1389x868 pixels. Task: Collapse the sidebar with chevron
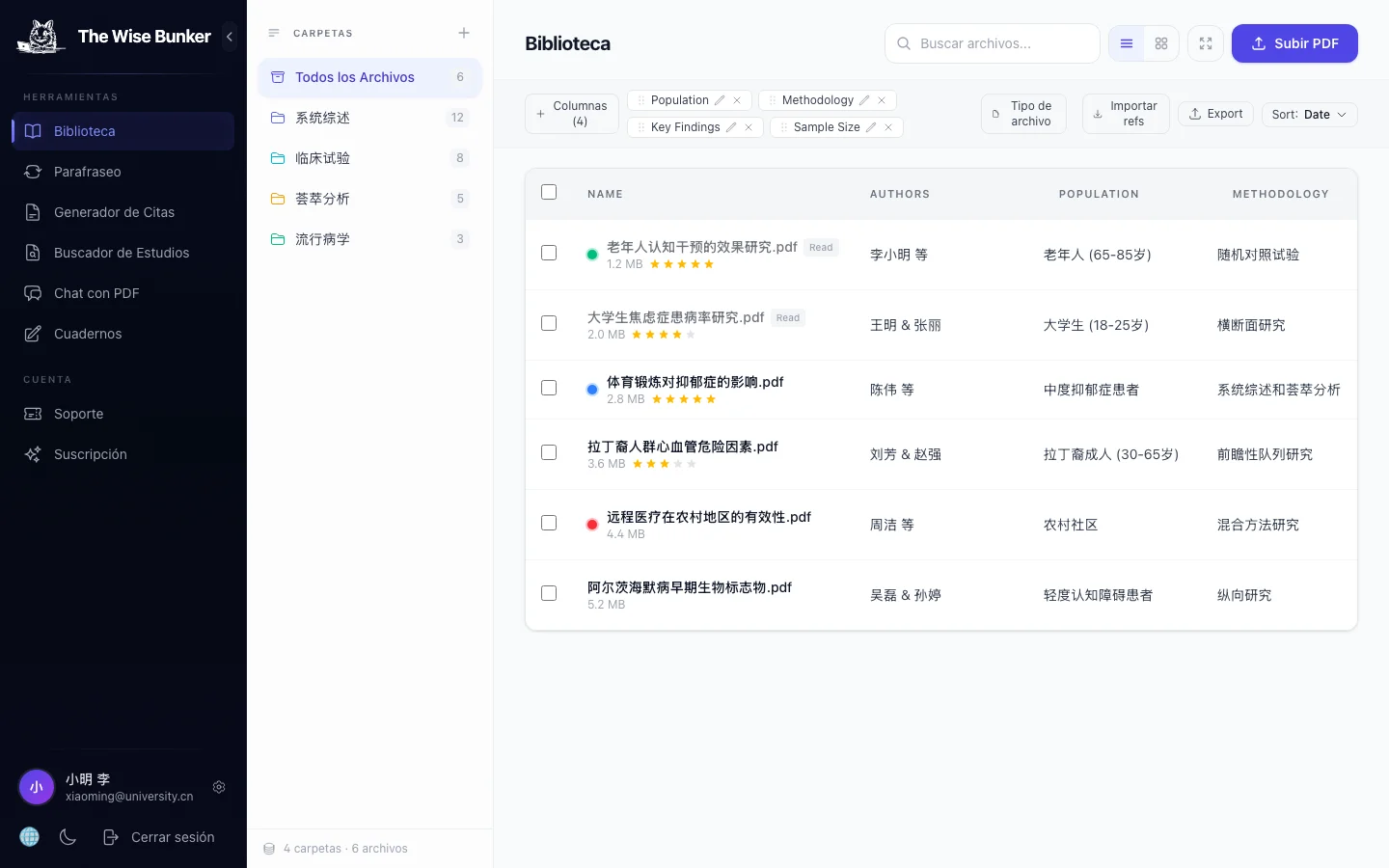coord(230,37)
